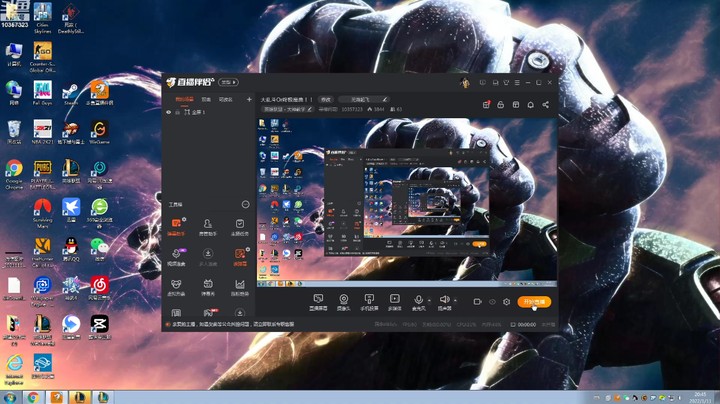Add a screen capture source in bottom toolbar

click(318, 302)
